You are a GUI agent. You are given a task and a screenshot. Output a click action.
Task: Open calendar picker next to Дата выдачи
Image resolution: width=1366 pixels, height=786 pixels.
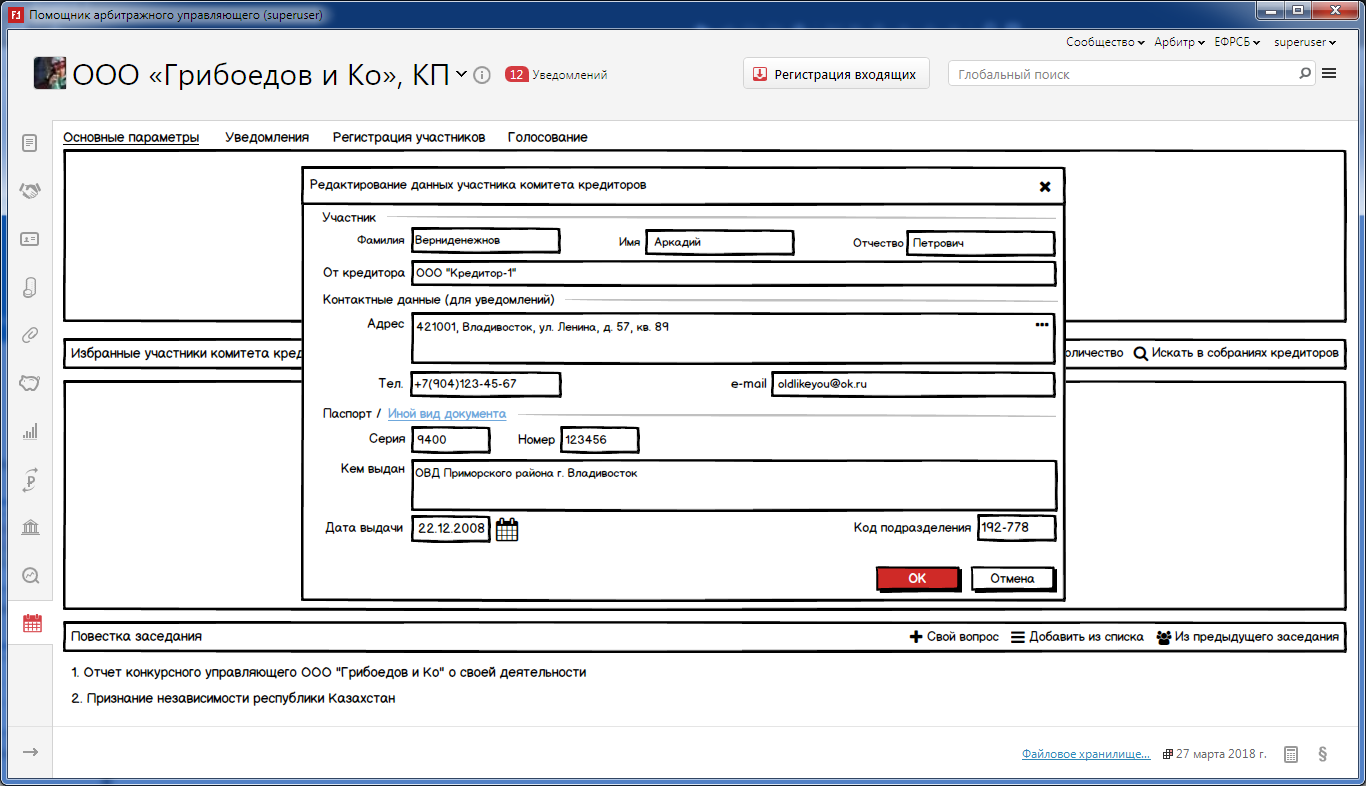pyautogui.click(x=507, y=529)
